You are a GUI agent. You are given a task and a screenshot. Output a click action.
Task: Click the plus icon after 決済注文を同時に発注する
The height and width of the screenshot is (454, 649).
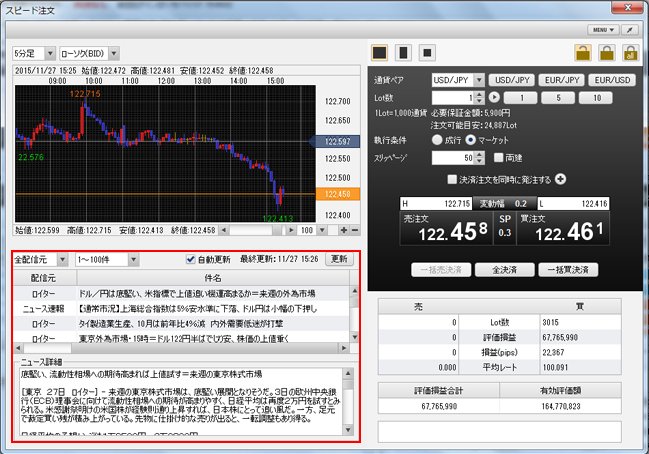[561, 179]
